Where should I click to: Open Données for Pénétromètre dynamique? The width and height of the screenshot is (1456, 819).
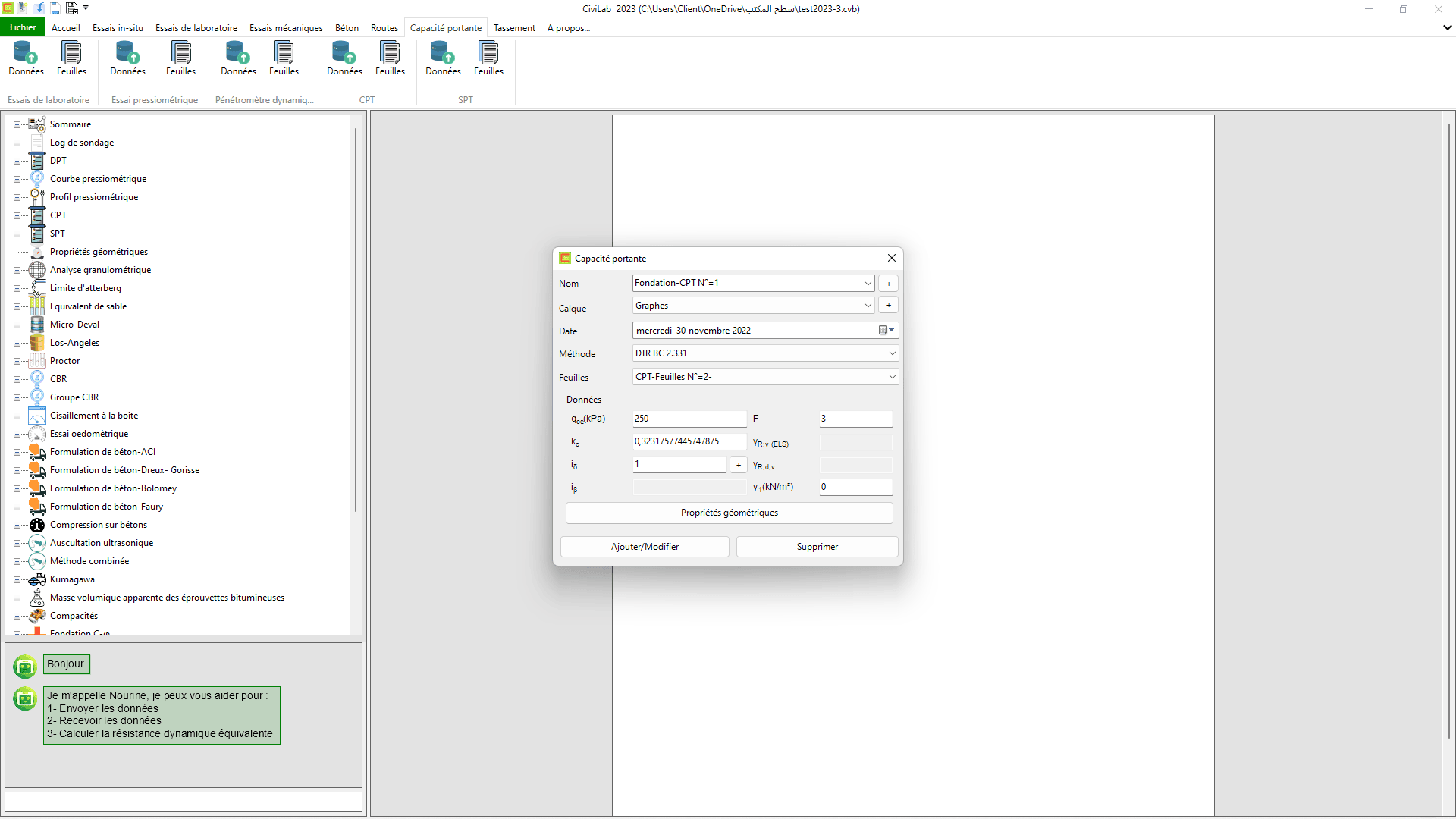pyautogui.click(x=238, y=59)
